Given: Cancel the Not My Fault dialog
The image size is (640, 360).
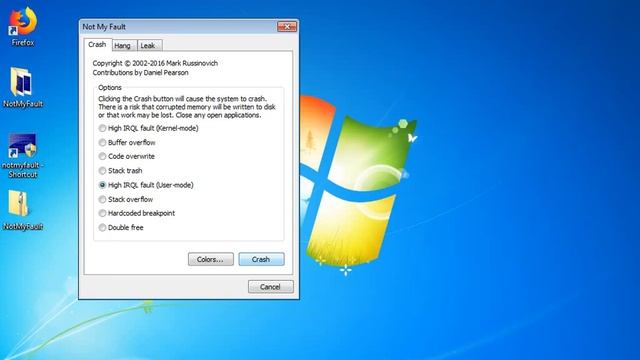Looking at the screenshot, I should pos(271,287).
